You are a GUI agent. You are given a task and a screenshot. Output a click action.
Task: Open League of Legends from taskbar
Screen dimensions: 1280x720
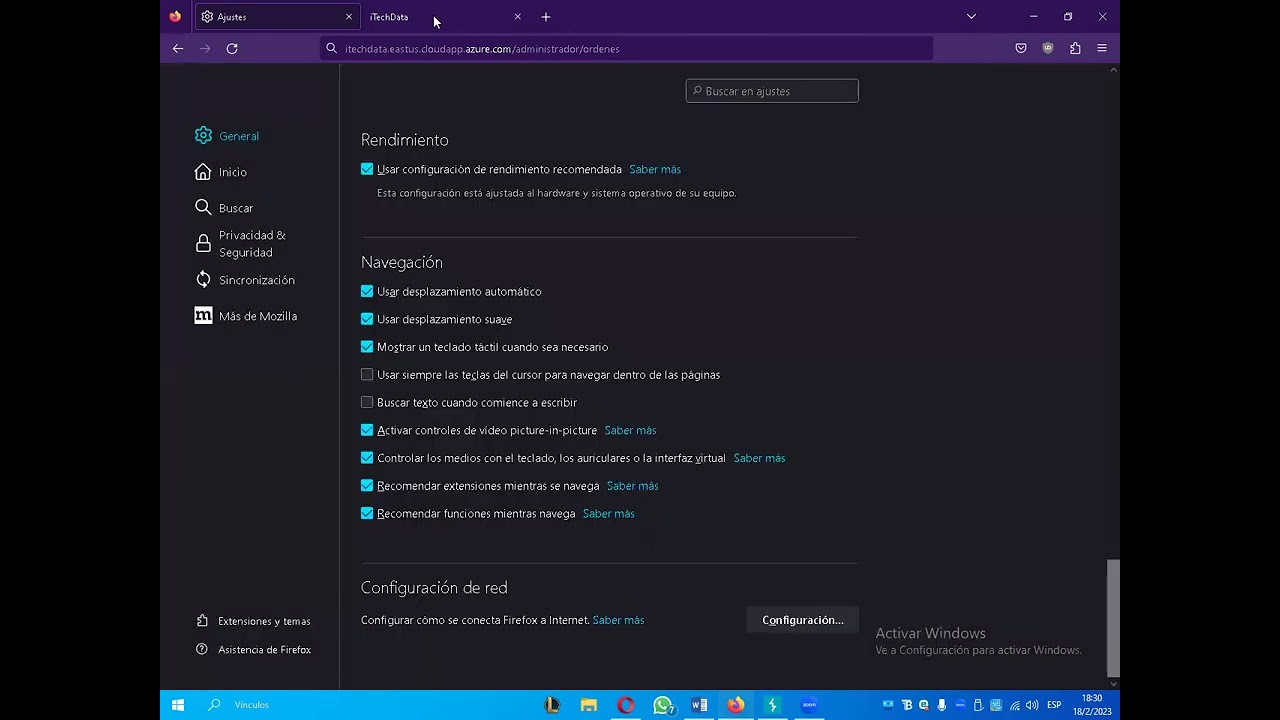pyautogui.click(x=552, y=705)
